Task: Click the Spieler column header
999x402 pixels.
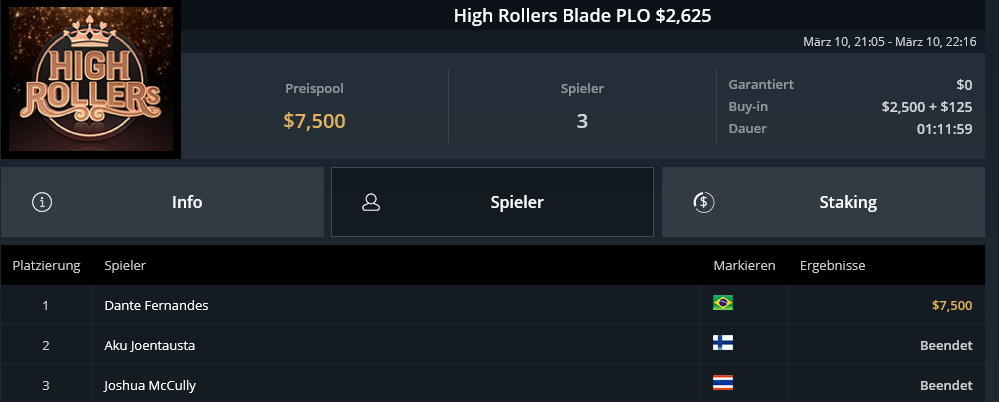Action: point(125,266)
